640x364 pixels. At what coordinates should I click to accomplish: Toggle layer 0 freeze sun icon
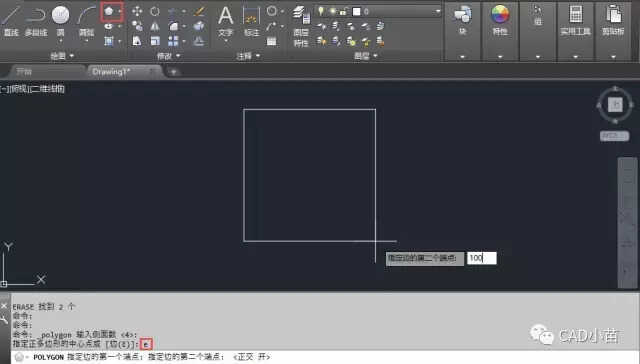pos(333,11)
